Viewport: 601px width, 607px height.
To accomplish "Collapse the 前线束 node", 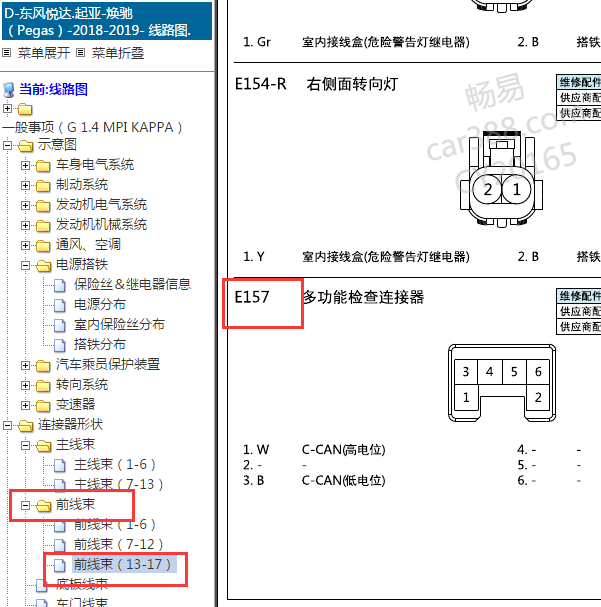I will [26, 505].
